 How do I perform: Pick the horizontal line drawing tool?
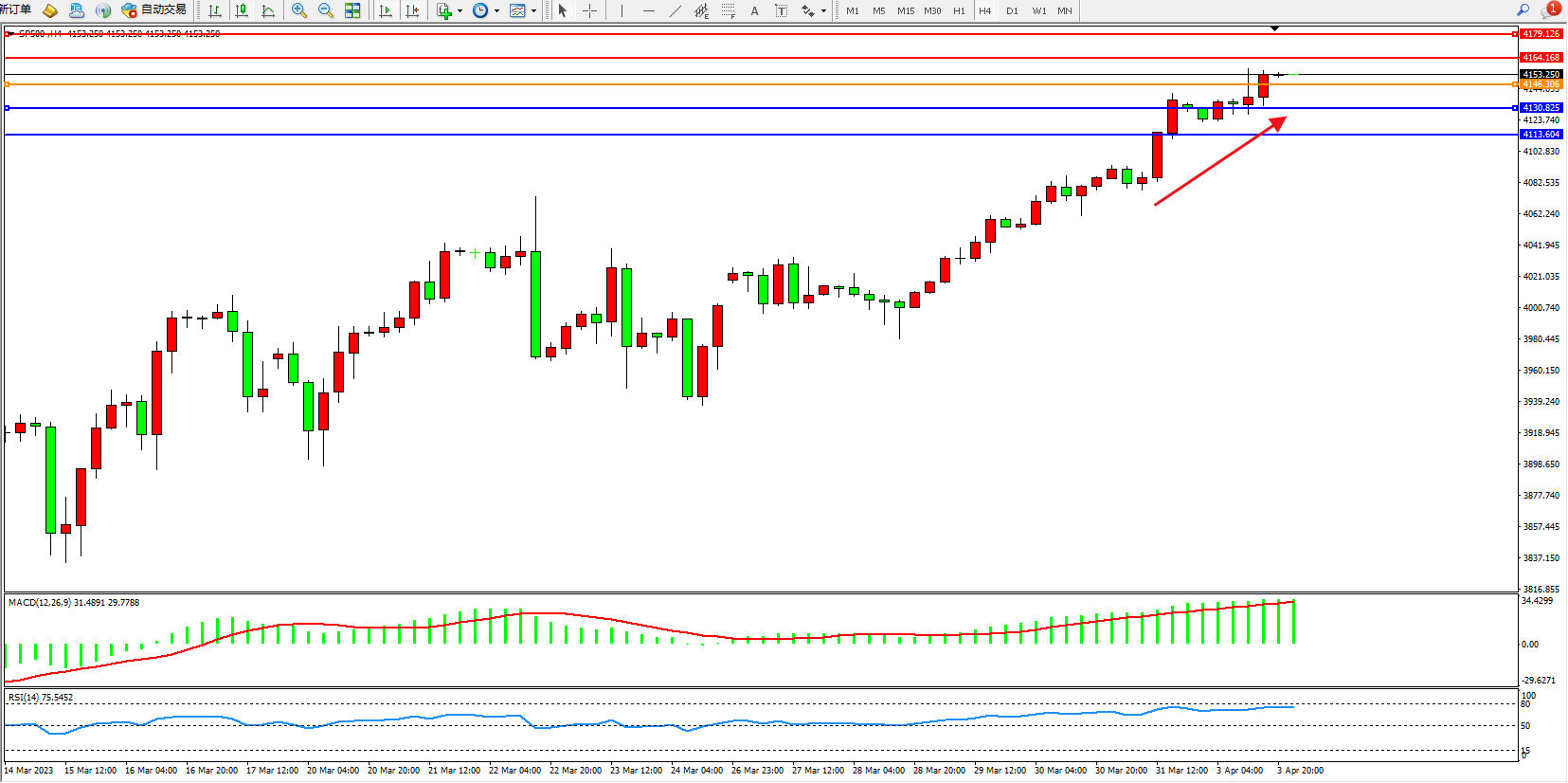click(648, 10)
